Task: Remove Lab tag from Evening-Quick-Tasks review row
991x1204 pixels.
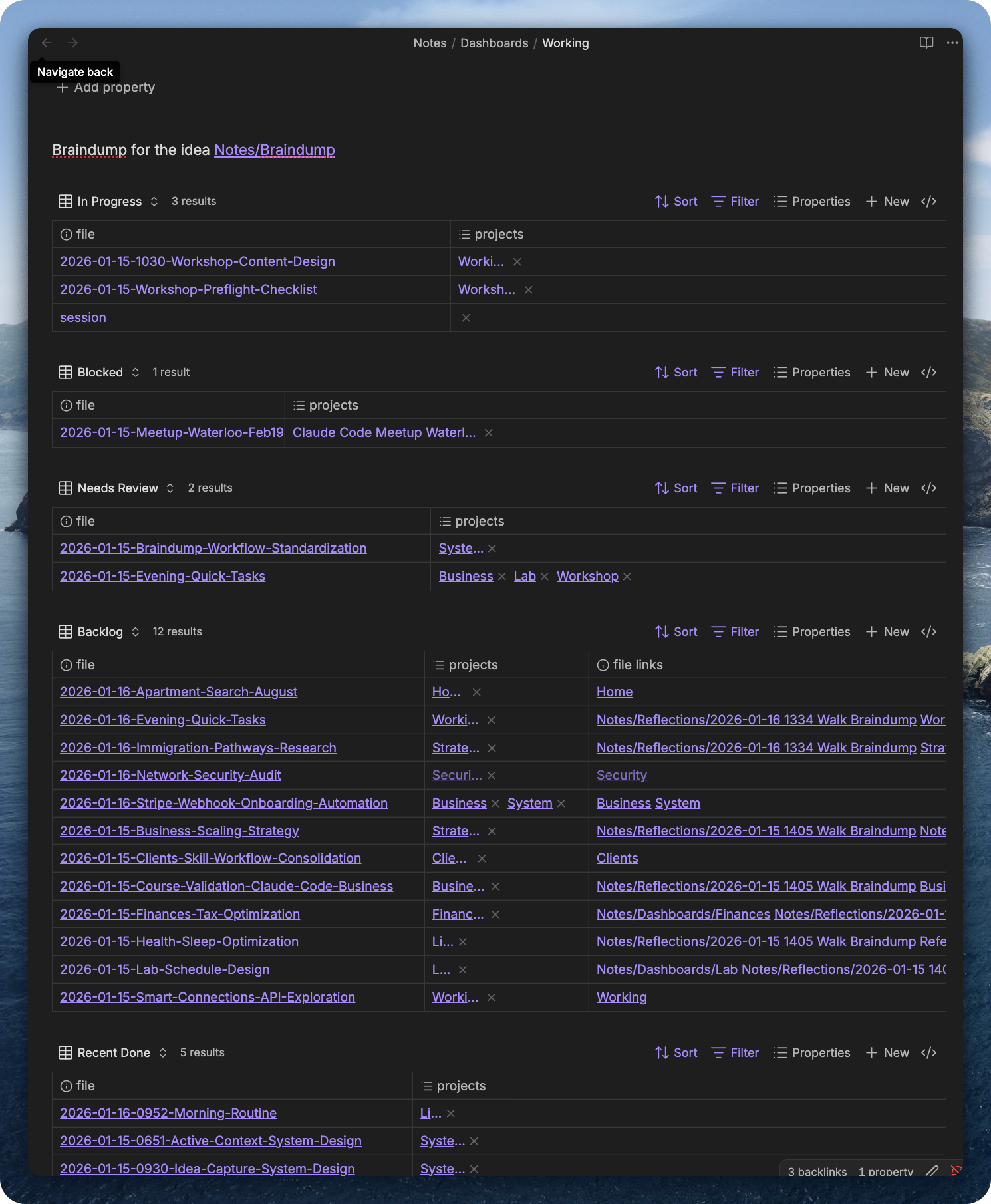Action: [545, 577]
